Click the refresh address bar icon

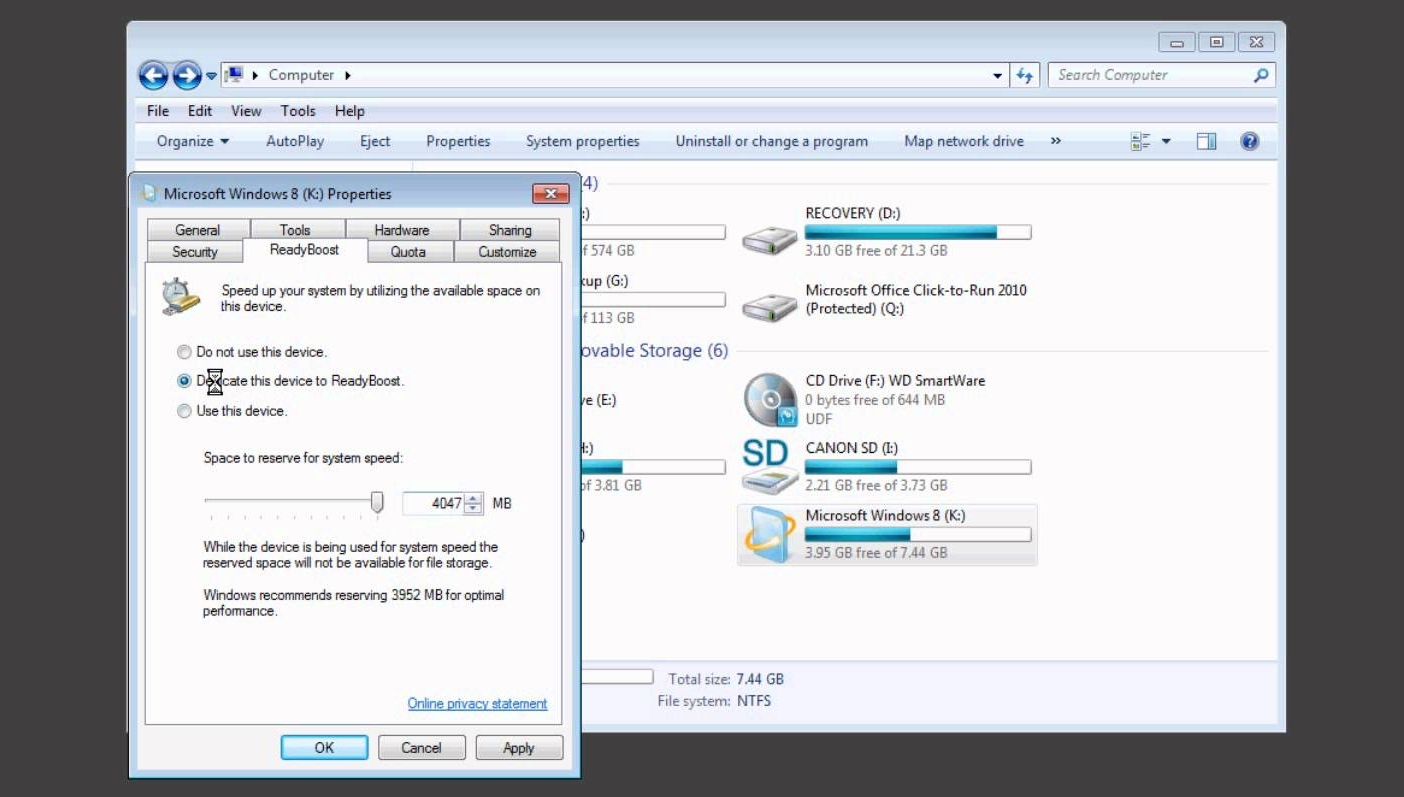pos(1024,75)
